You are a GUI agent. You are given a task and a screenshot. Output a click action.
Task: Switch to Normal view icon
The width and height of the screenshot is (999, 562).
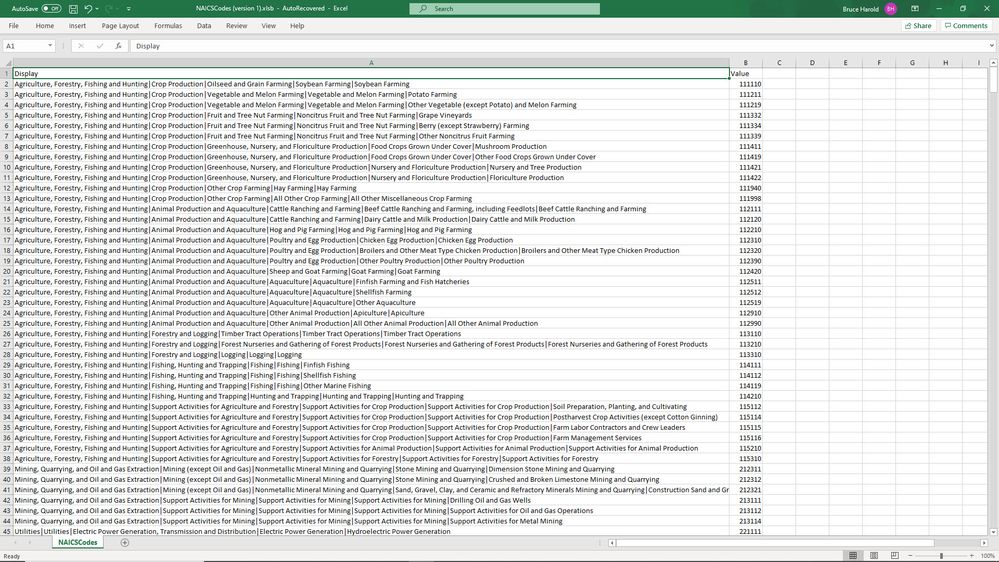(852, 556)
